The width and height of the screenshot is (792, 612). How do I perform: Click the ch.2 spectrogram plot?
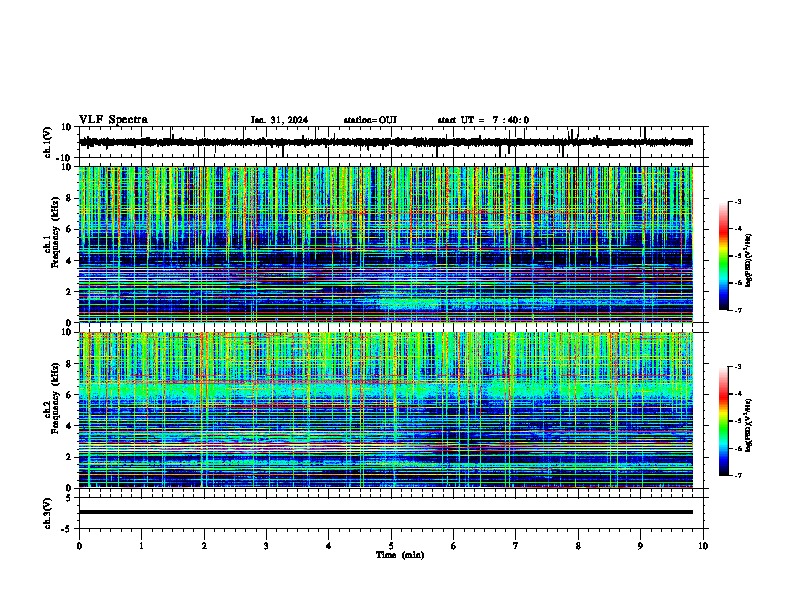(x=386, y=410)
